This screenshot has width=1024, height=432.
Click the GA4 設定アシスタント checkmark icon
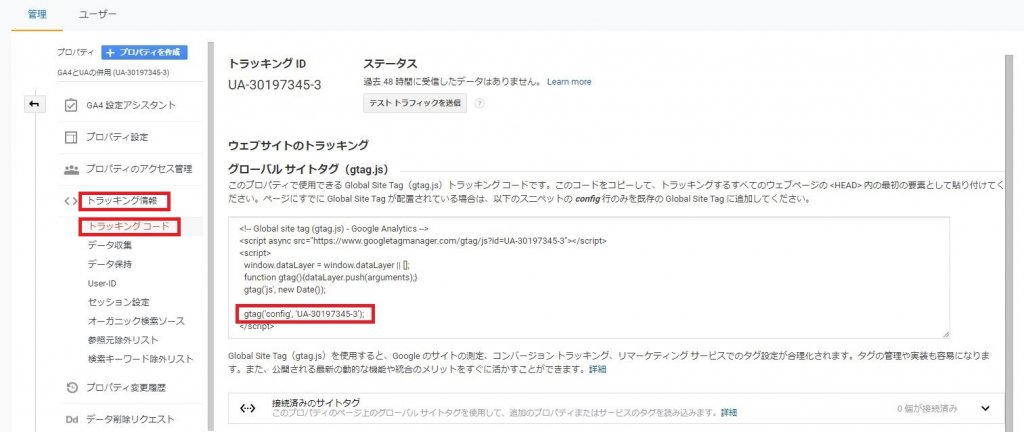click(x=72, y=105)
